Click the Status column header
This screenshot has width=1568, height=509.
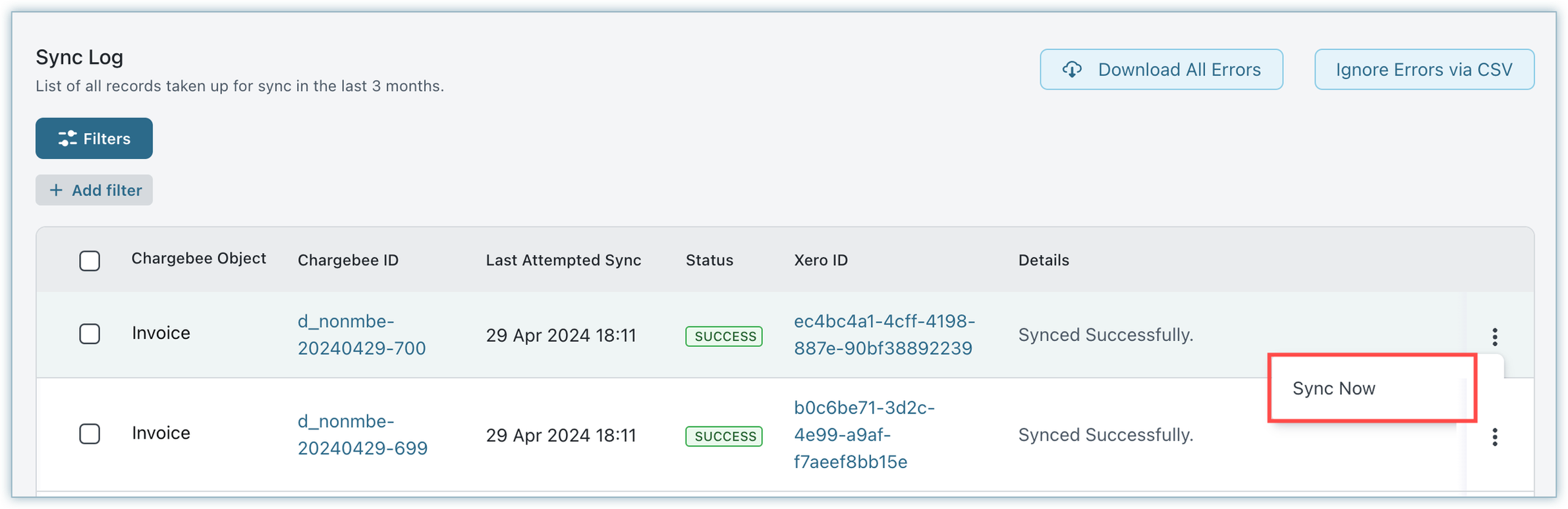pos(709,260)
